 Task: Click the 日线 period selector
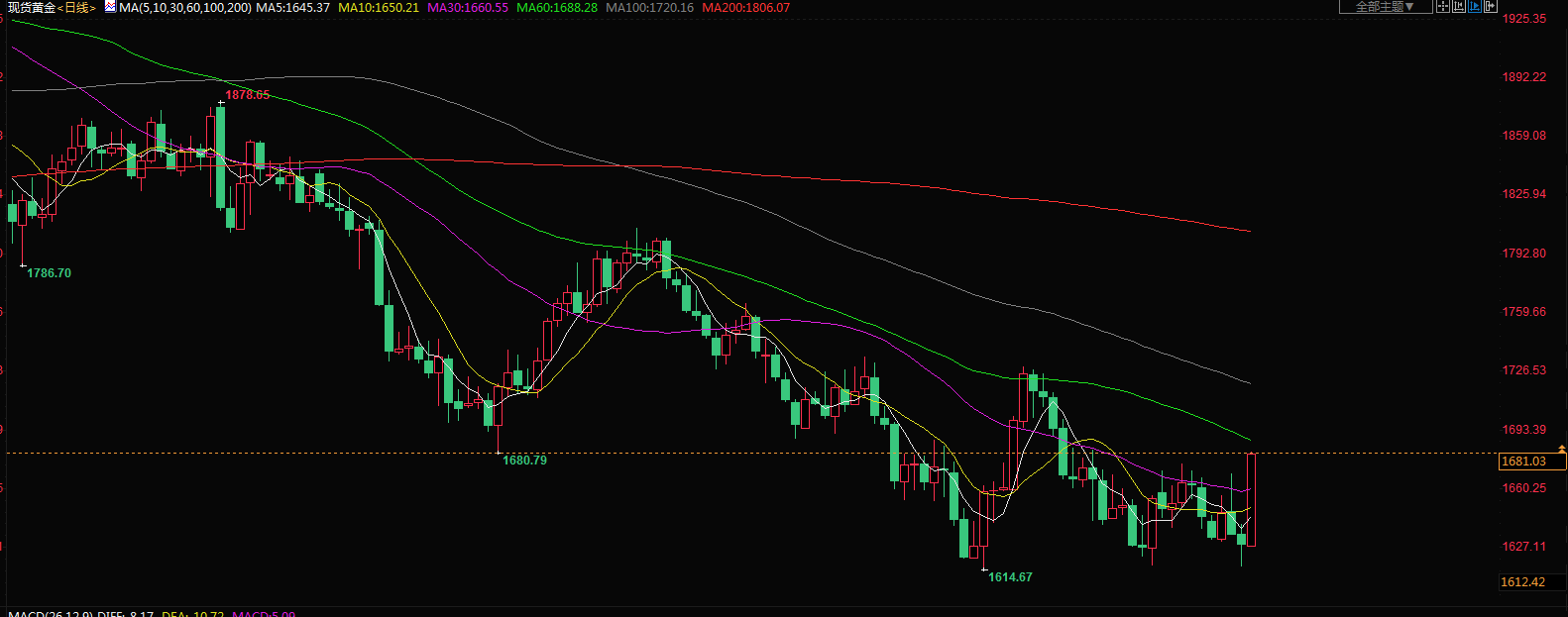pos(77,8)
